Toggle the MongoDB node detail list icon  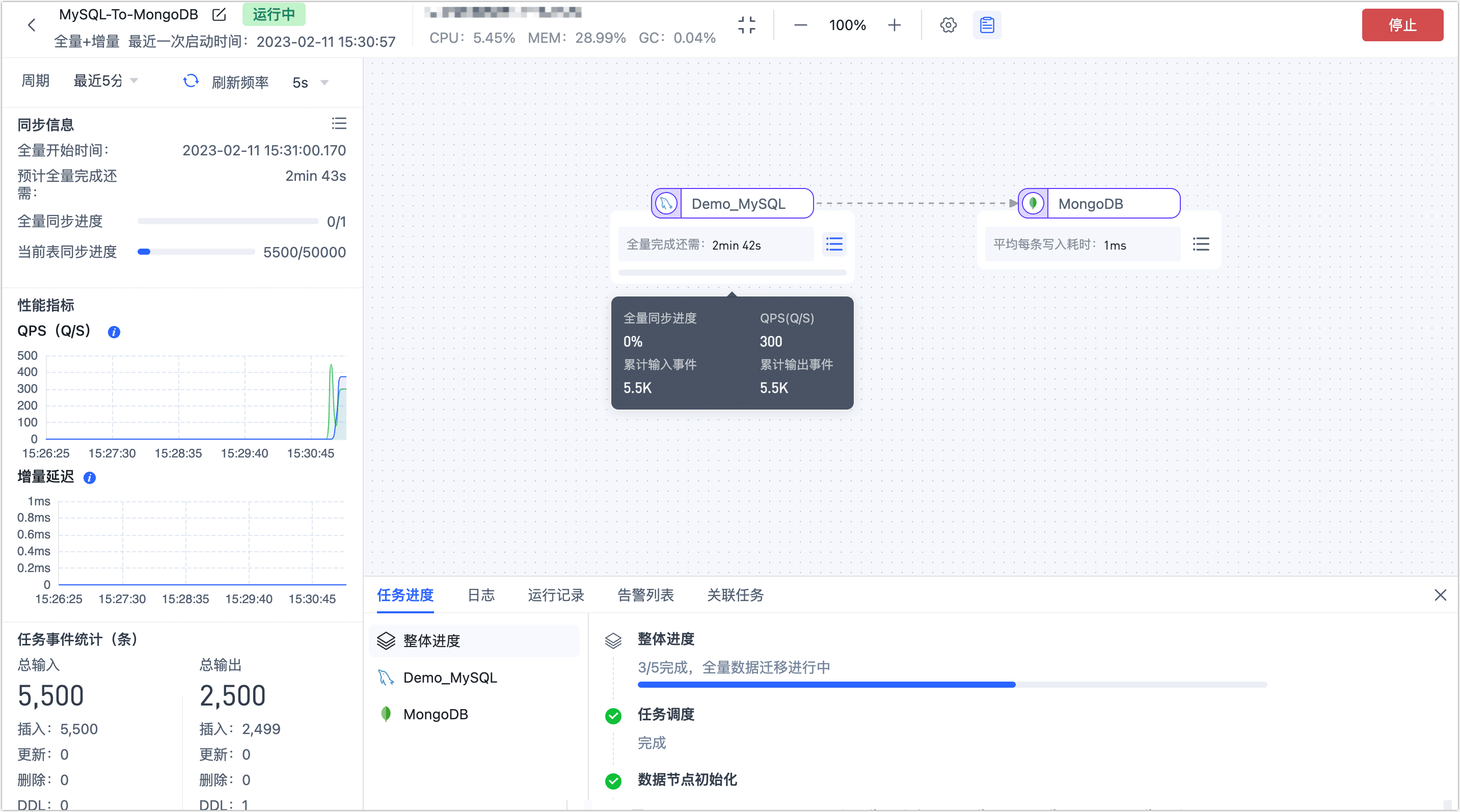pos(1200,244)
